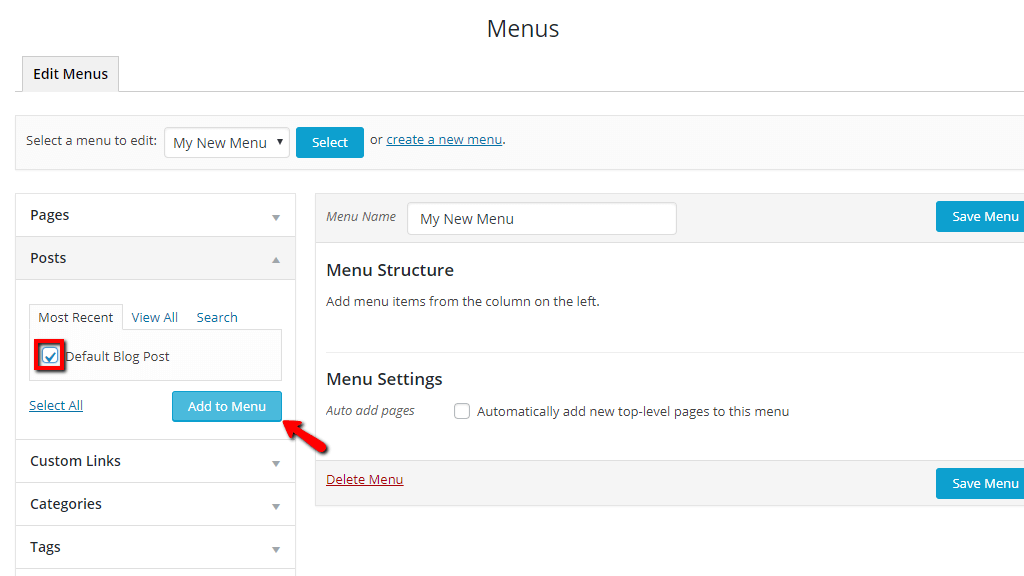
Task: Open the menu selection dropdown
Action: (227, 142)
